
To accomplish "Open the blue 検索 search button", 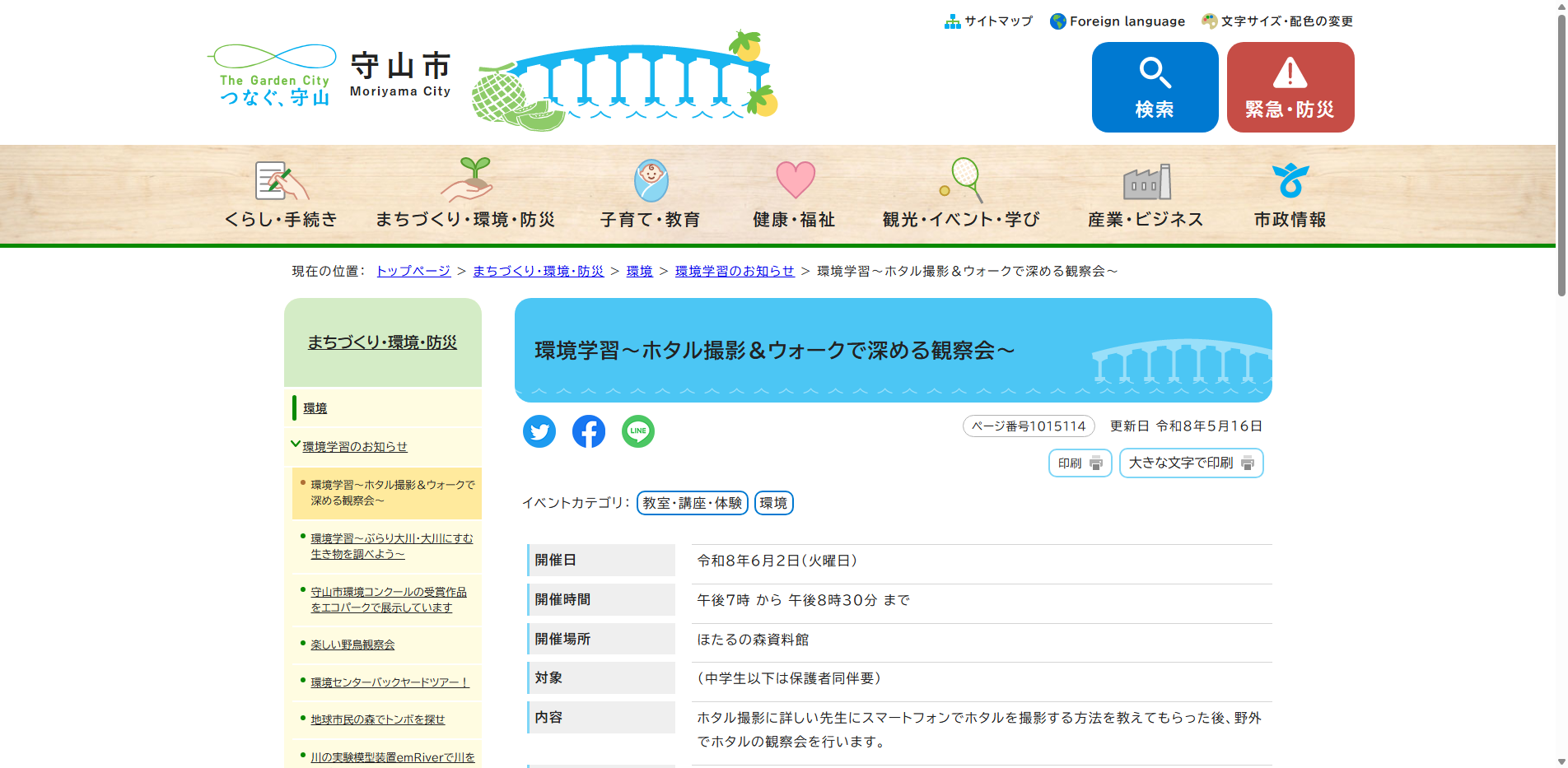I will (x=1155, y=87).
